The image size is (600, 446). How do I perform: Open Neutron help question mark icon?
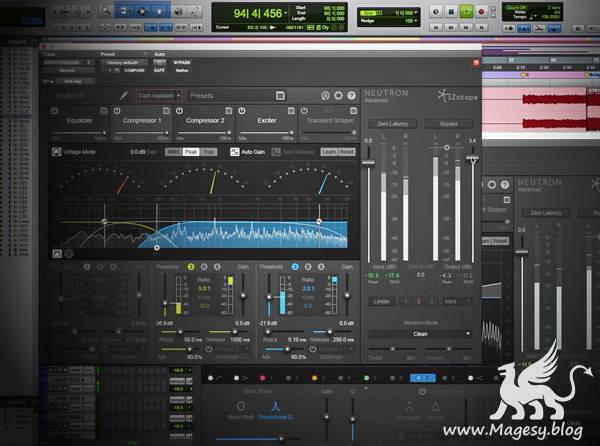click(x=351, y=96)
